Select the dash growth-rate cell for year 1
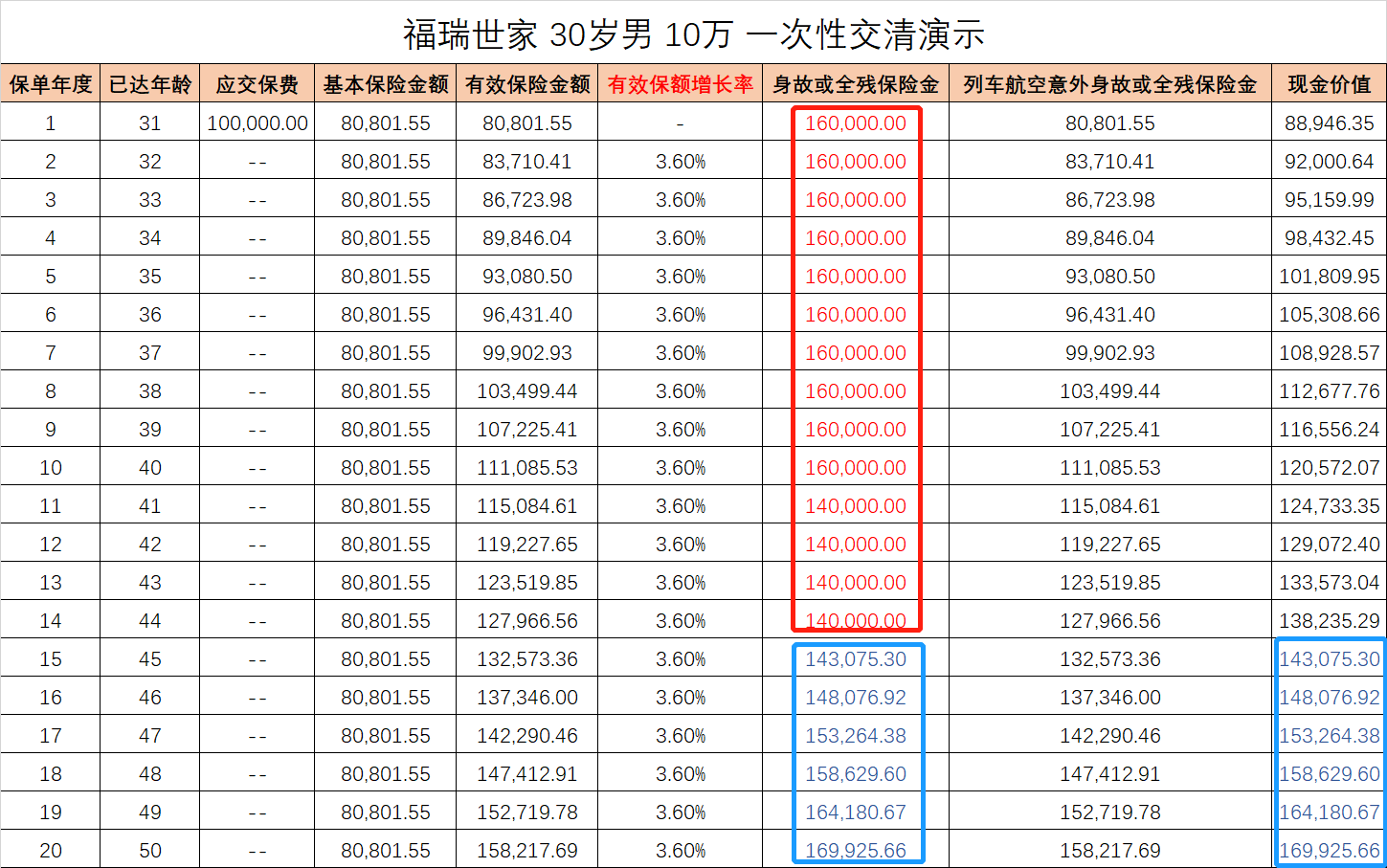Screen dimensions: 1387x868 (681, 124)
